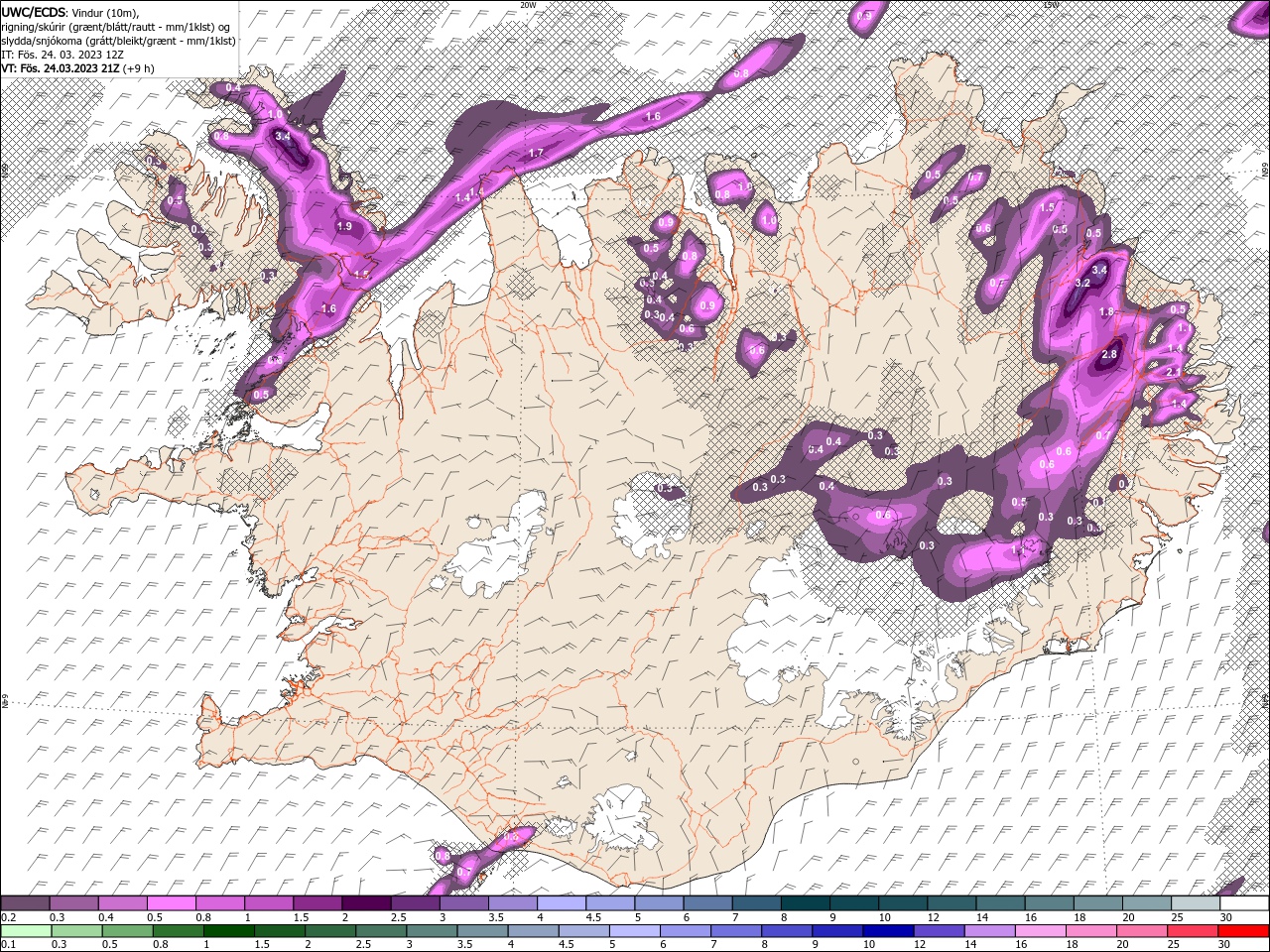Click the '20W' longitude label
The image size is (1270, 952).
coord(529,5)
